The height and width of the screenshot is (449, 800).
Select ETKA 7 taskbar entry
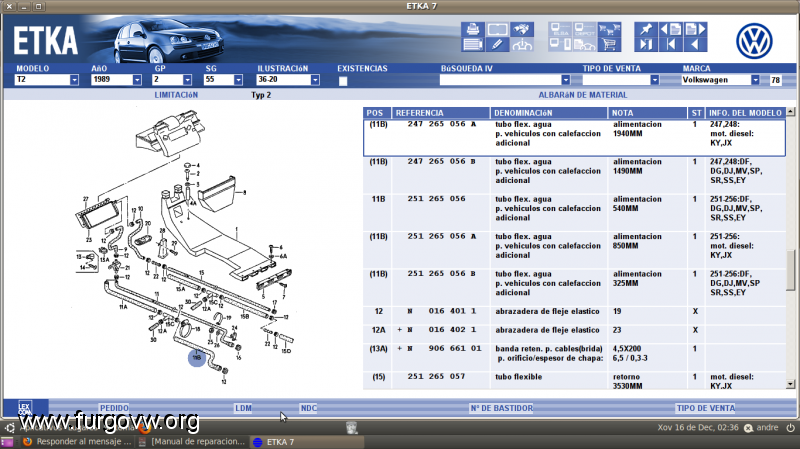click(x=307, y=442)
